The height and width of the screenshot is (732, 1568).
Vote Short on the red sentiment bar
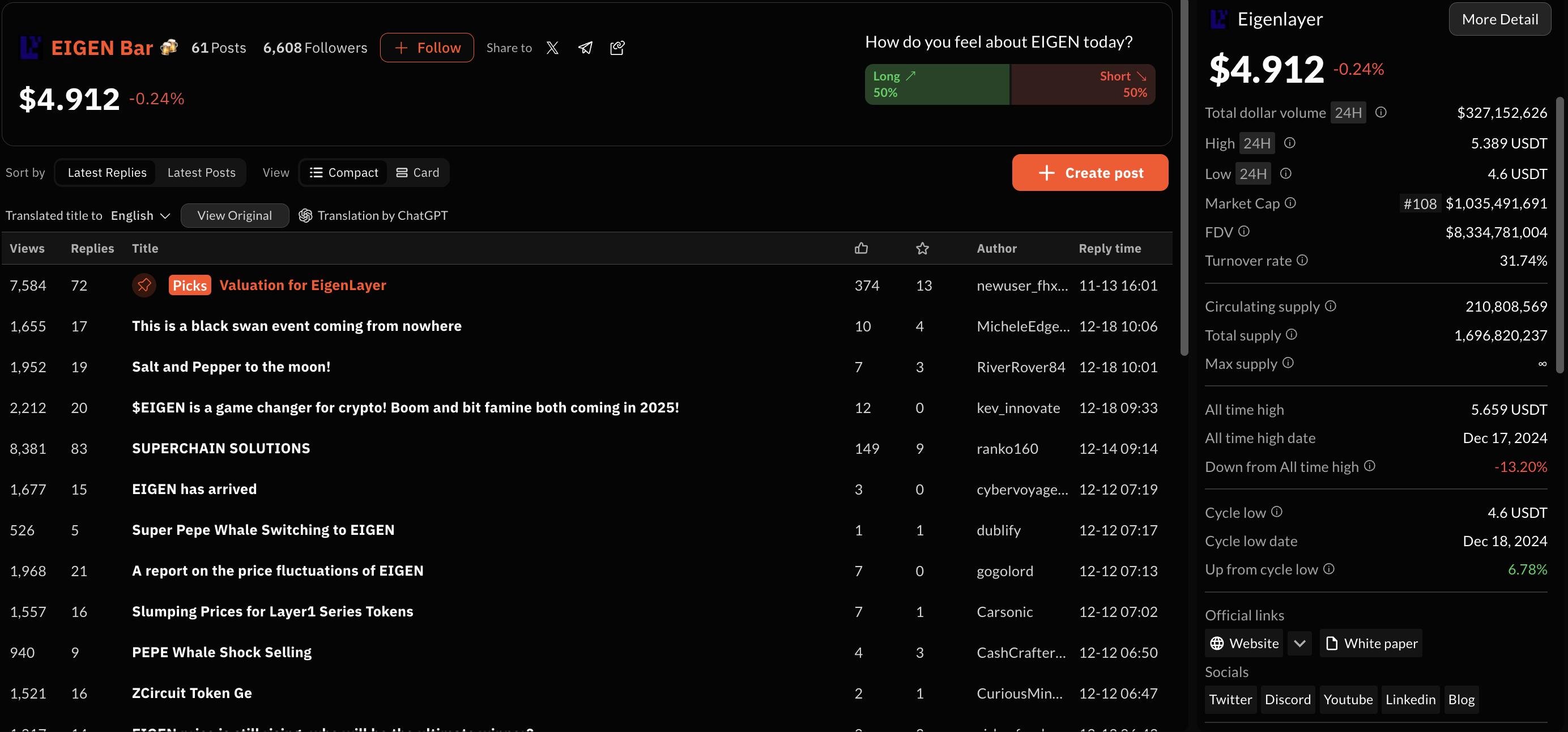click(1083, 84)
